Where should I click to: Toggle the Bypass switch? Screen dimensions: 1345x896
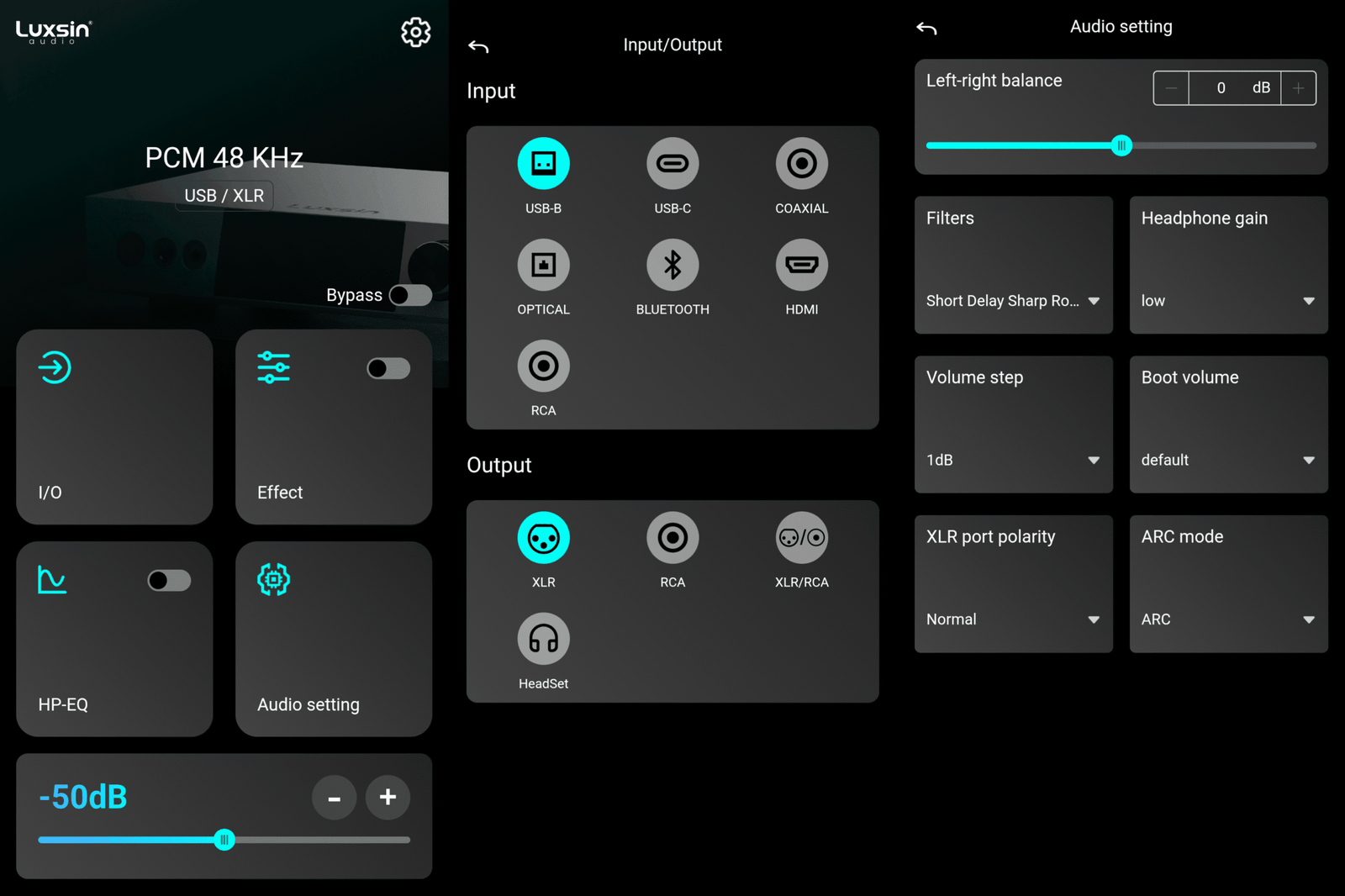point(410,295)
